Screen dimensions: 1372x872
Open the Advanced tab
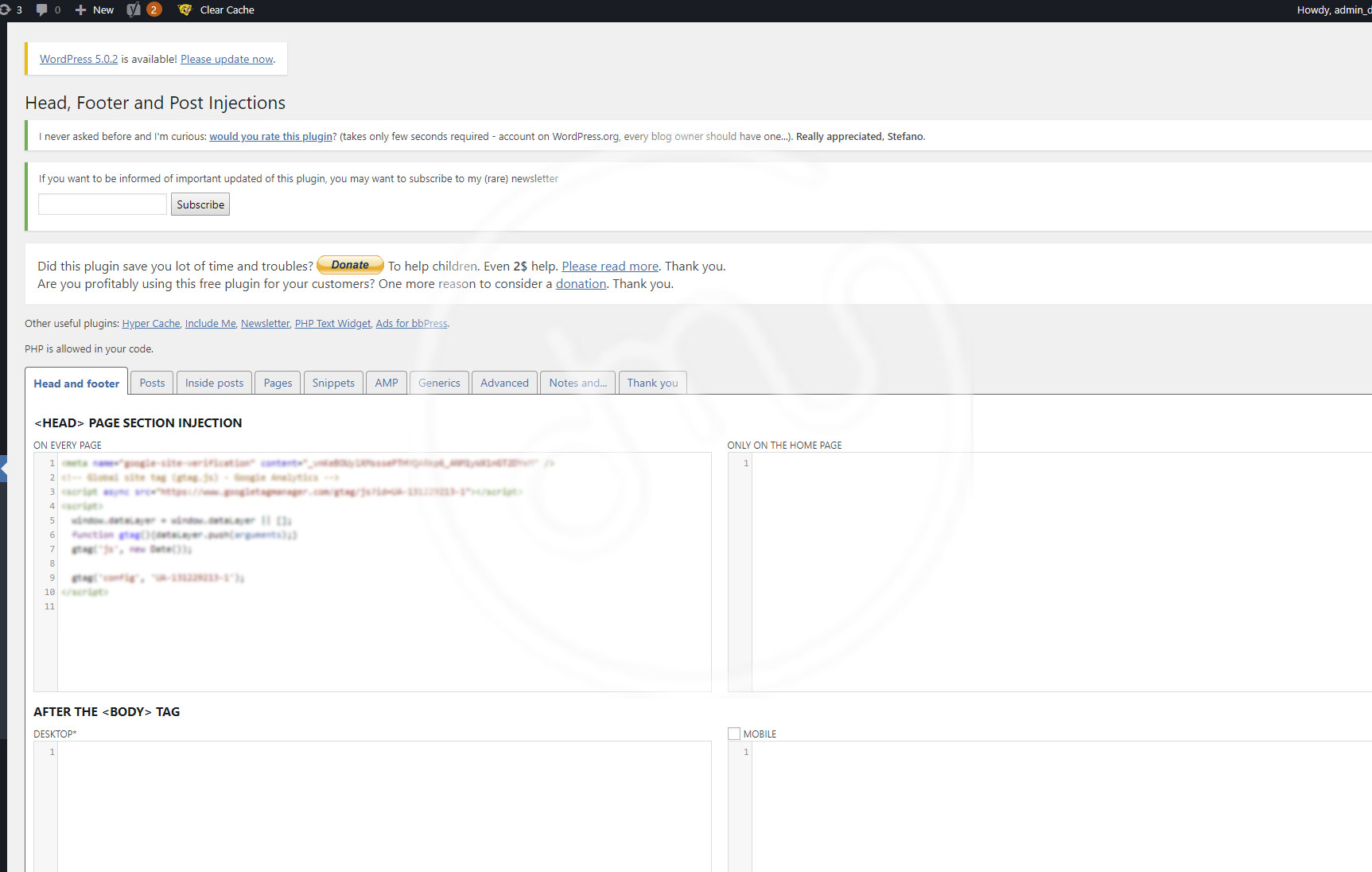coord(504,383)
